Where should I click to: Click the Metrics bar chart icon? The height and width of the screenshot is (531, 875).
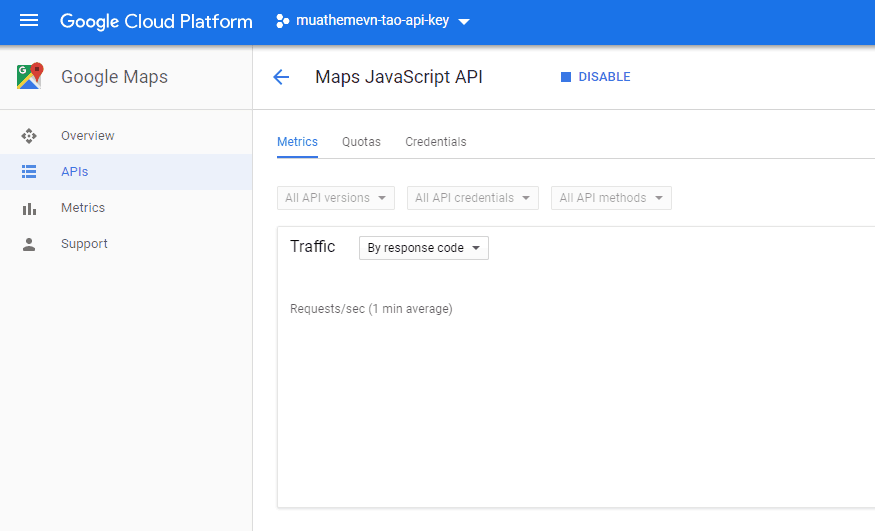pyautogui.click(x=29, y=208)
